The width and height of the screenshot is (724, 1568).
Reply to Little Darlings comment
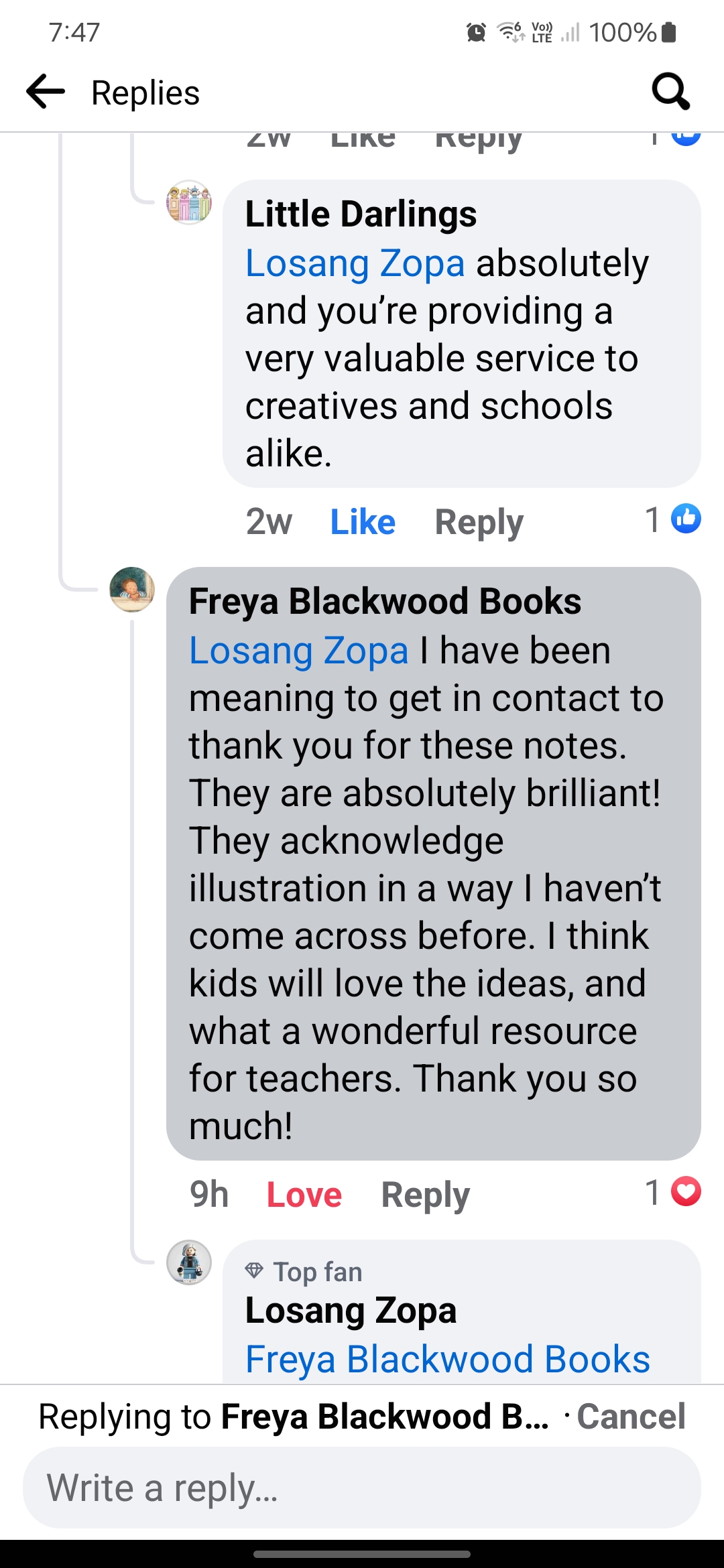479,521
